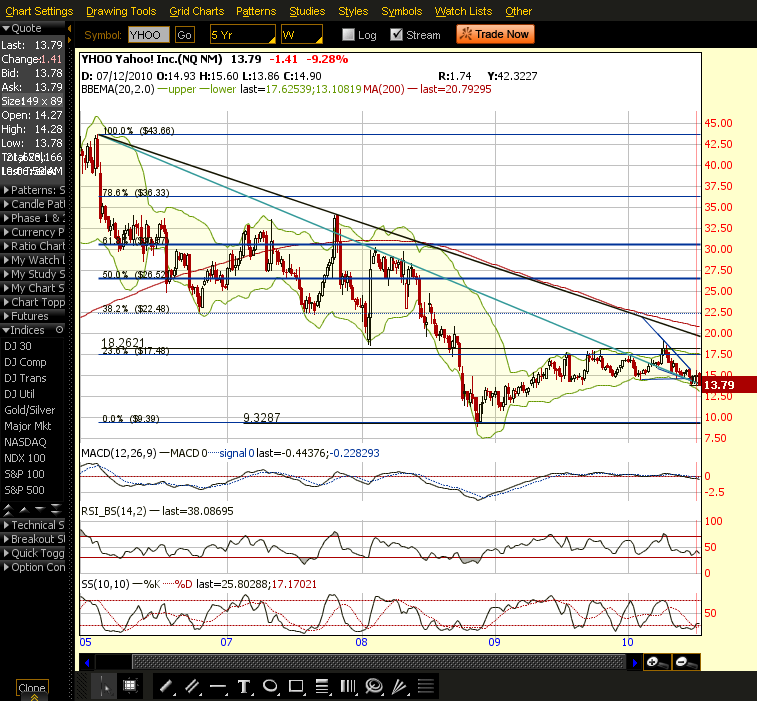Click the horizontal lines list icon

coord(426,686)
